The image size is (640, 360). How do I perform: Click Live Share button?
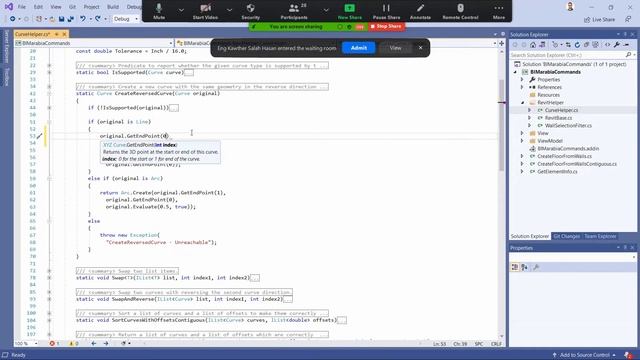[599, 19]
